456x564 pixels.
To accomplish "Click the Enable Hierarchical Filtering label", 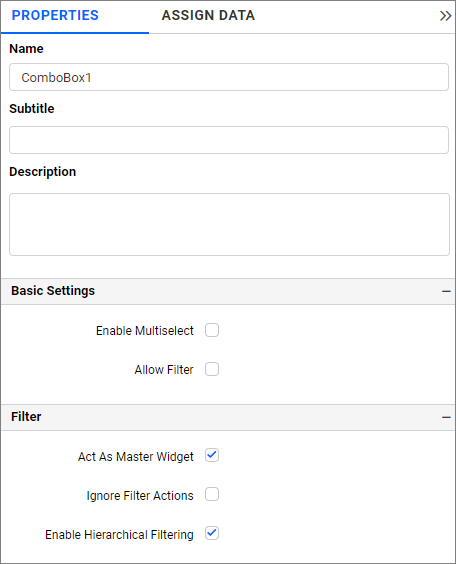I will pyautogui.click(x=119, y=535).
